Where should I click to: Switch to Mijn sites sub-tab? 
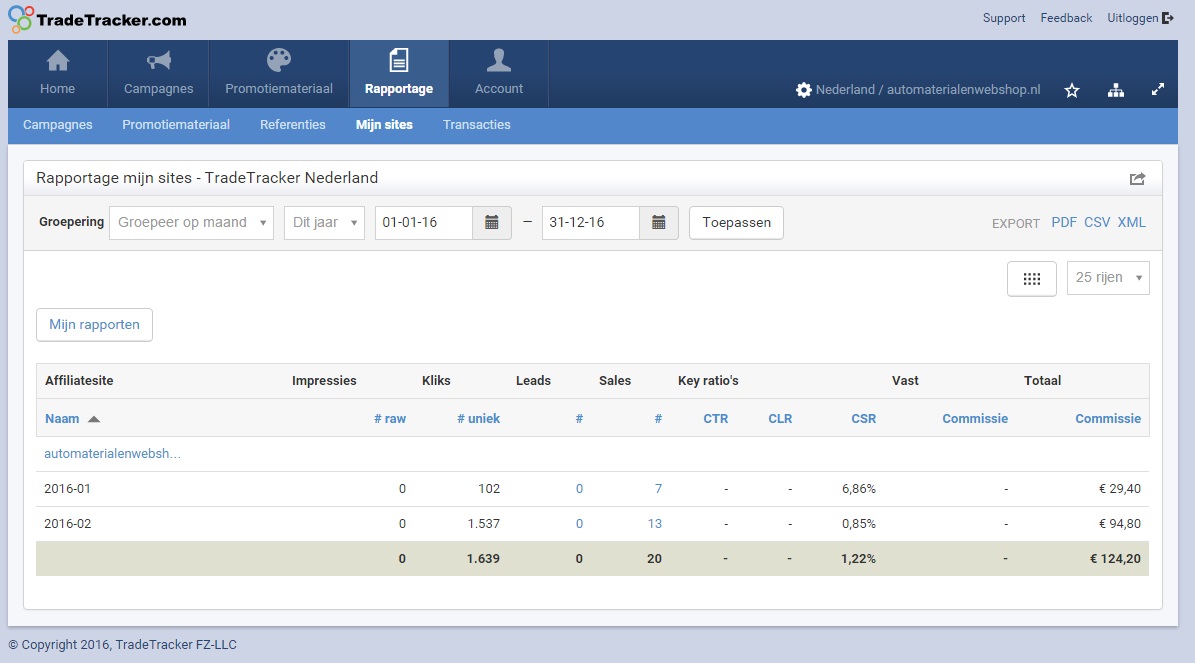[384, 125]
